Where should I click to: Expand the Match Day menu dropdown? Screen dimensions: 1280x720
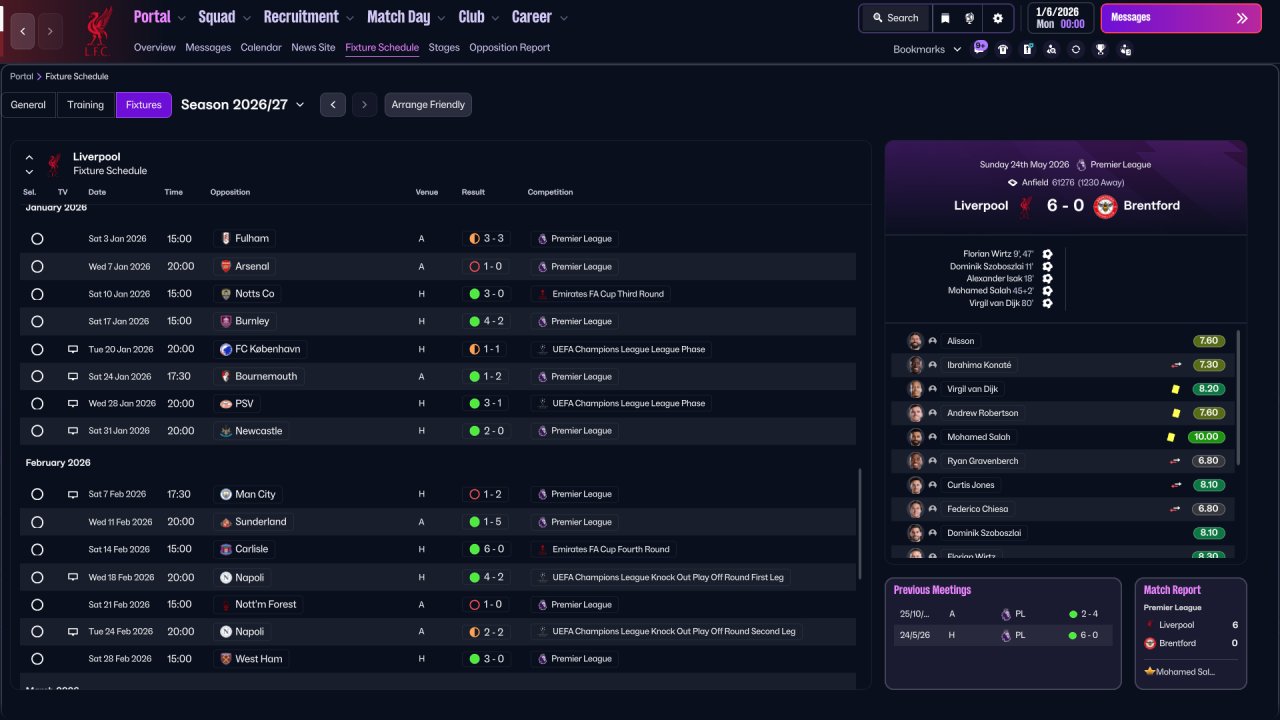pos(441,18)
